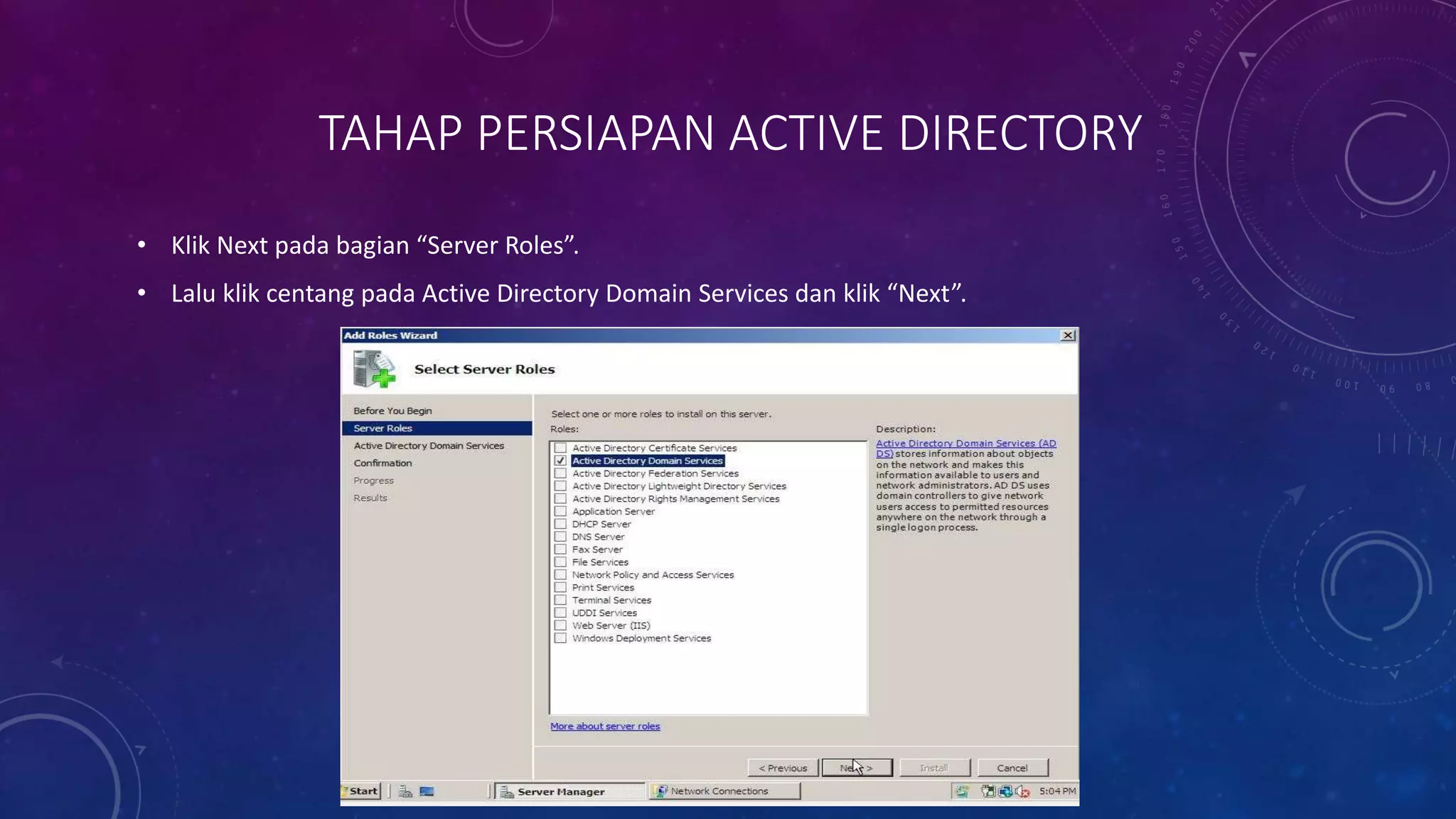The width and height of the screenshot is (1456, 819).
Task: Click the Select Server Roles heading
Action: point(484,369)
